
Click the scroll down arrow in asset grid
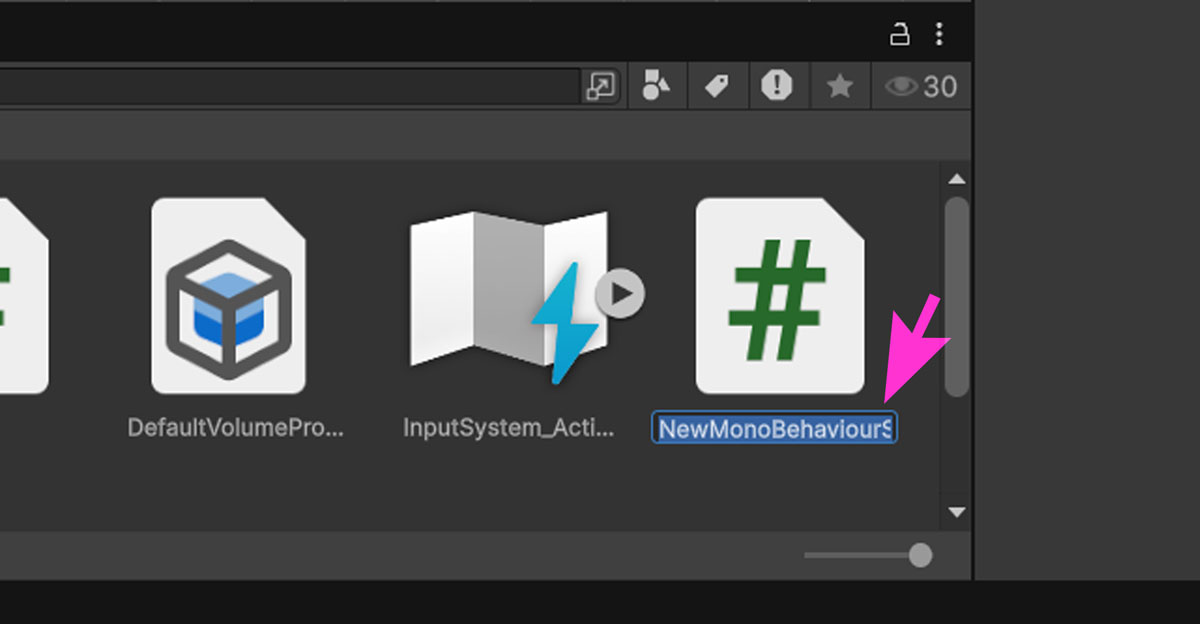(x=957, y=512)
